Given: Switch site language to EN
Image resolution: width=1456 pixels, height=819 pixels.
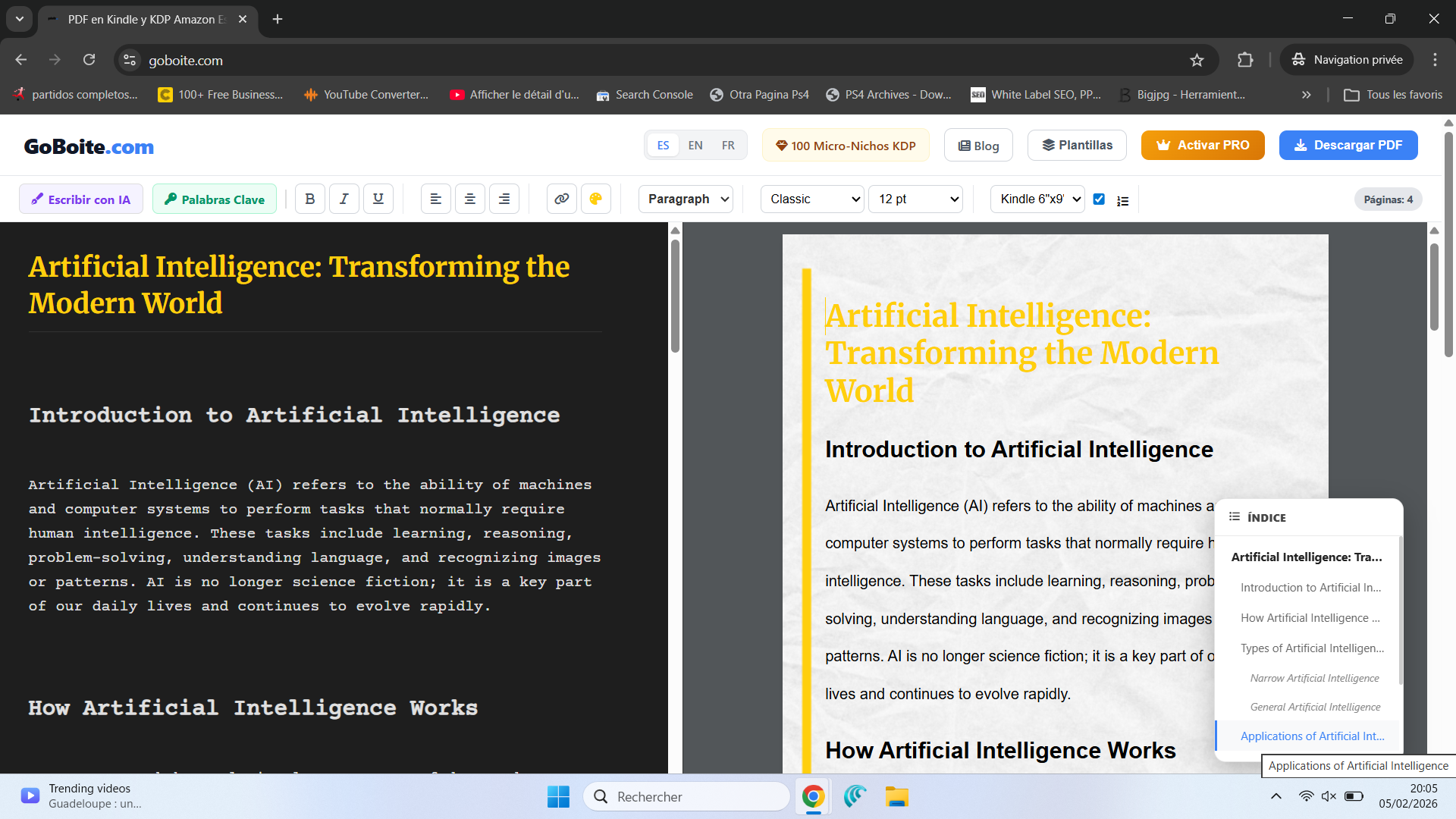Looking at the screenshot, I should coord(695,145).
